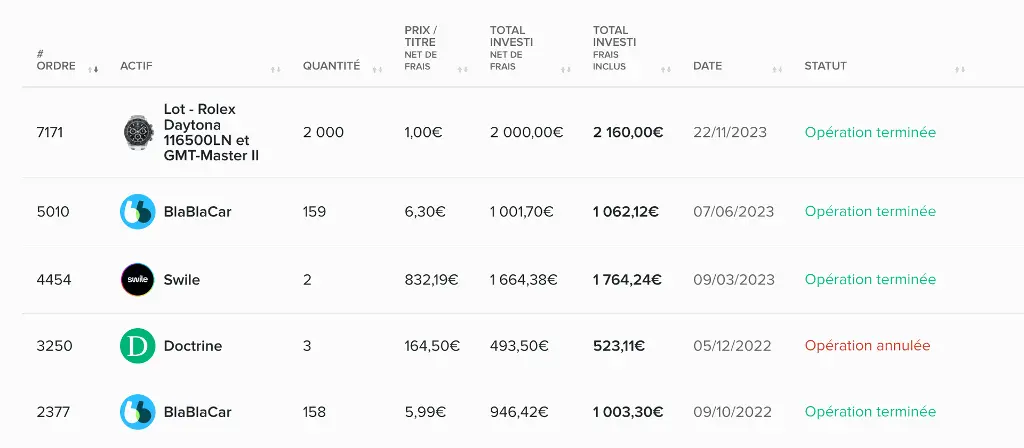Select the Opération annulée status text
Image resolution: width=1024 pixels, height=448 pixels.
point(867,345)
